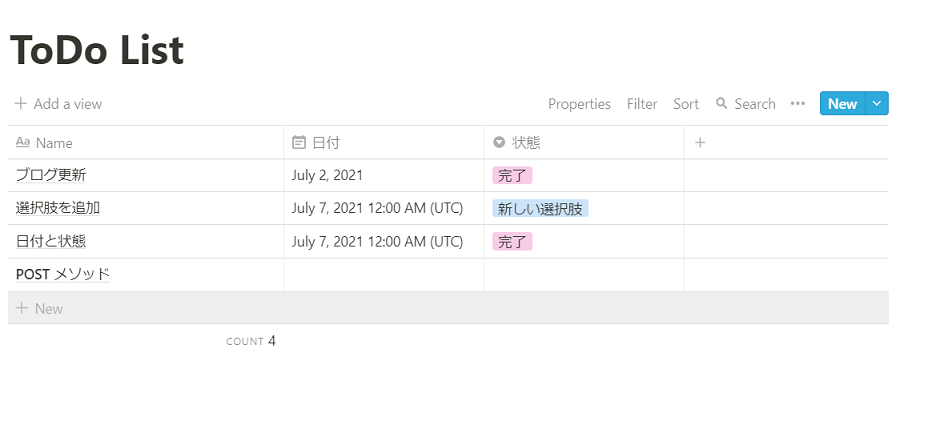This screenshot has height=433, width=932.
Task: Click the pink 完了 tag in ブログ更新 row
Action: [512, 175]
